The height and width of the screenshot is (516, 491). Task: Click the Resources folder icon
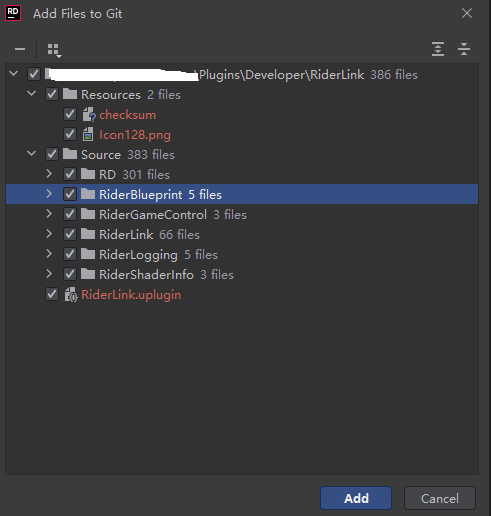[70, 94]
